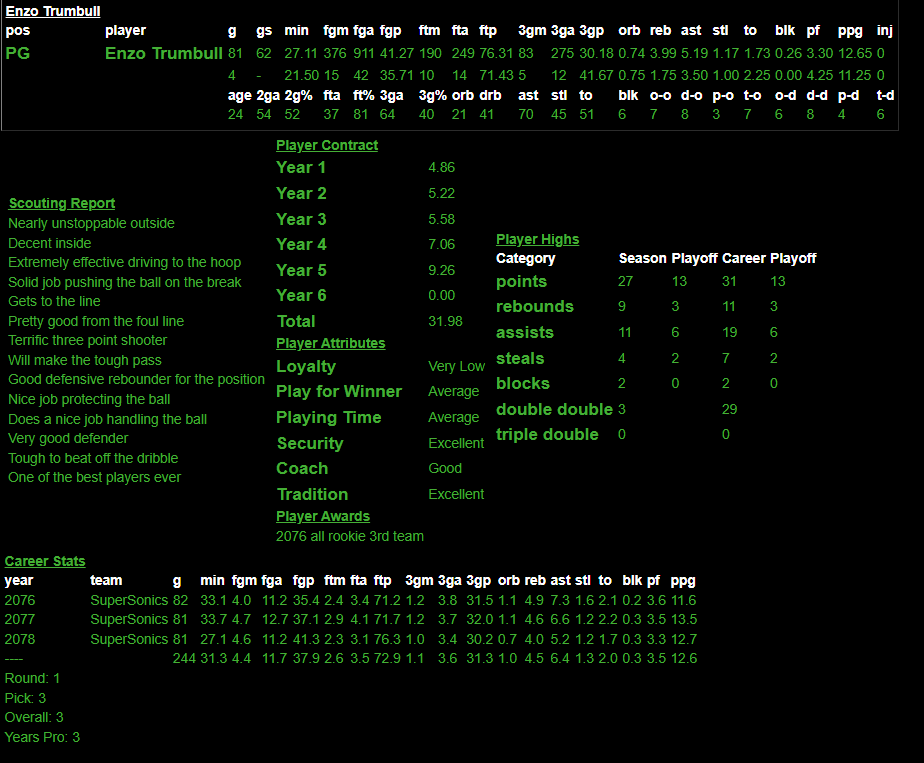924x763 pixels.
Task: Select the 2076 career stats year
Action: [x=20, y=600]
